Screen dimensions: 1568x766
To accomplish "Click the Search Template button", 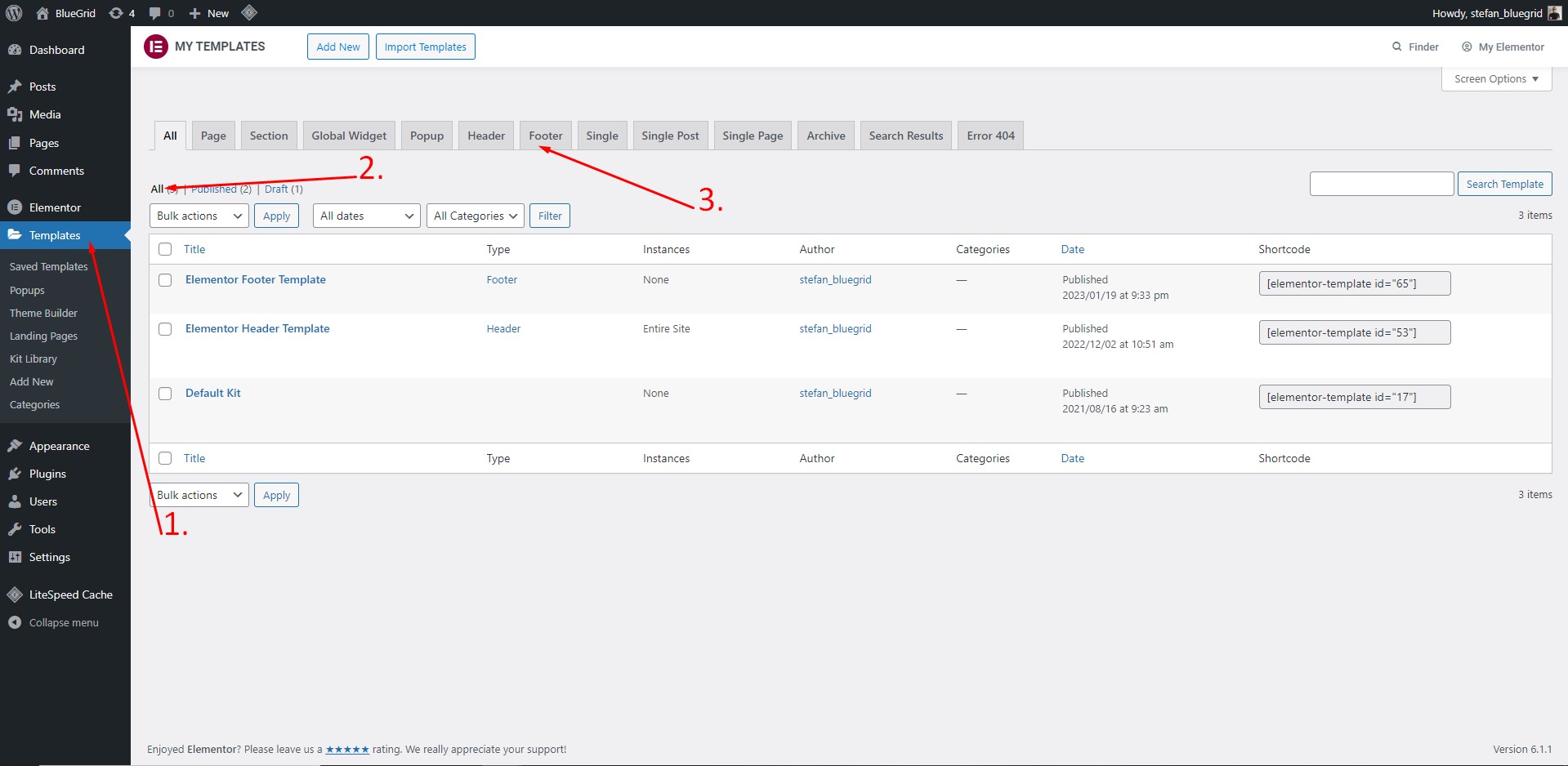I will [x=1504, y=184].
